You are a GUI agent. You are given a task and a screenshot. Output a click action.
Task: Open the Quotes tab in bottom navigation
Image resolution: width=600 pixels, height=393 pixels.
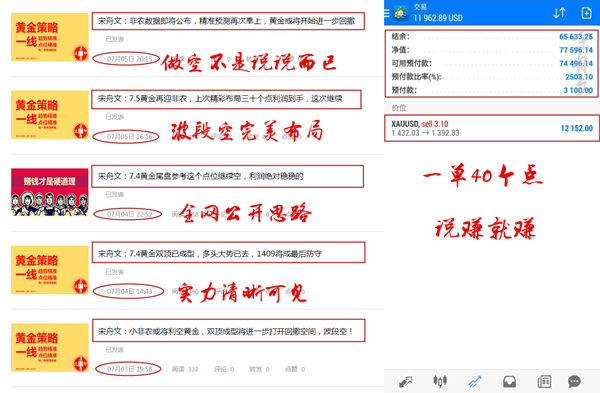pos(406,382)
